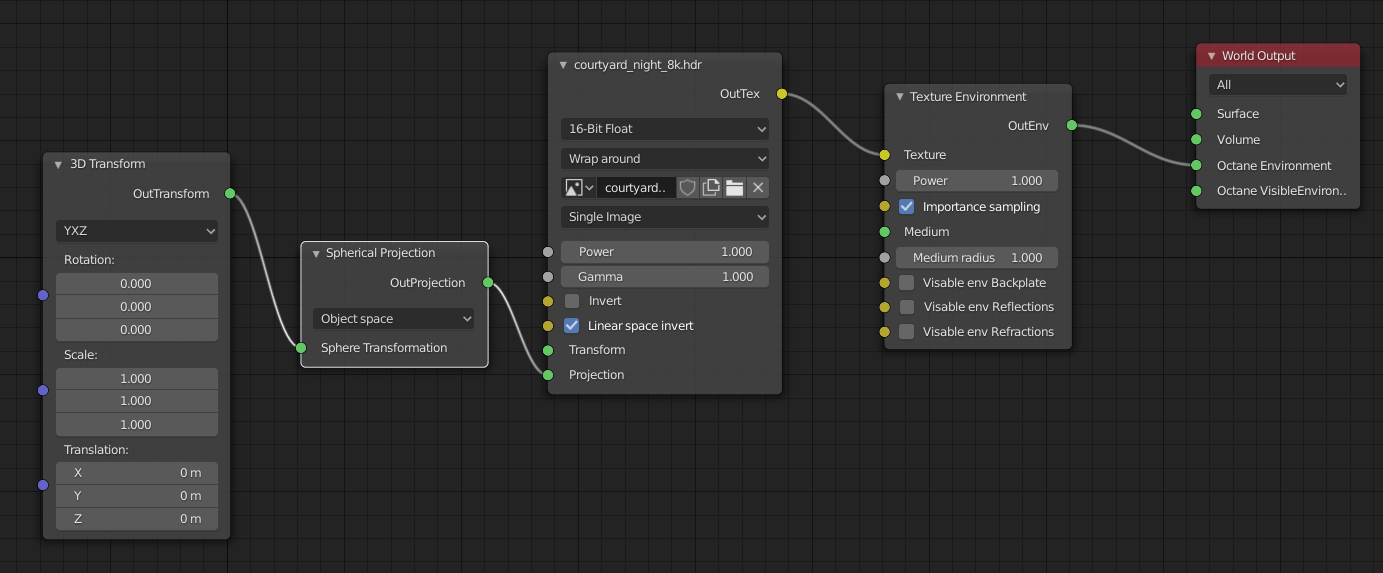Screen dimensions: 1383x573
Task: Open the Wrap around dropdown
Action: pos(665,159)
